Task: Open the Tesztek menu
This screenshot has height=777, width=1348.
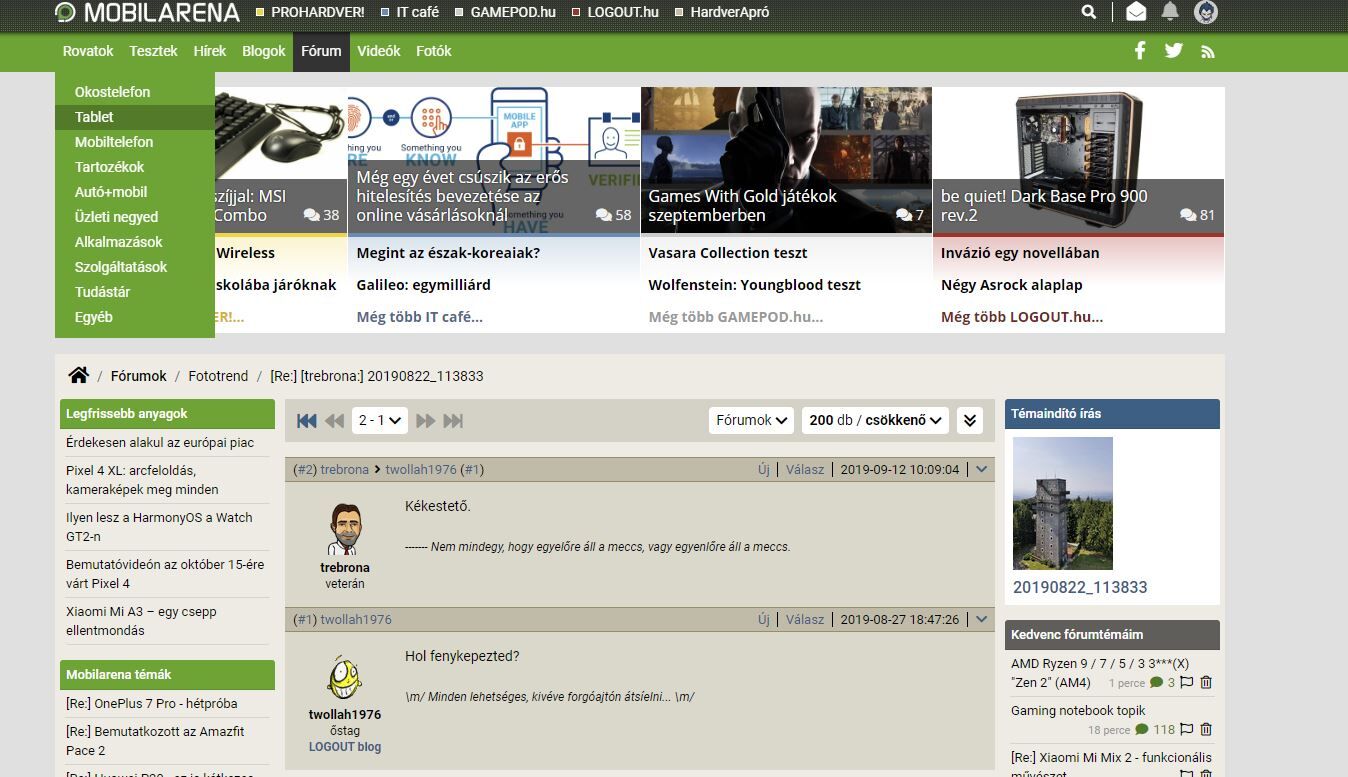Action: tap(153, 51)
